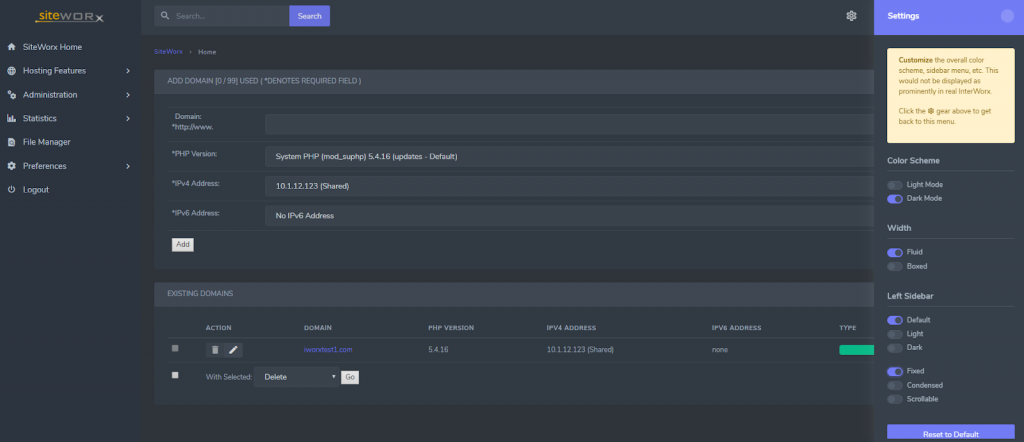
Task: Click the File Manager document icon
Action: point(11,142)
